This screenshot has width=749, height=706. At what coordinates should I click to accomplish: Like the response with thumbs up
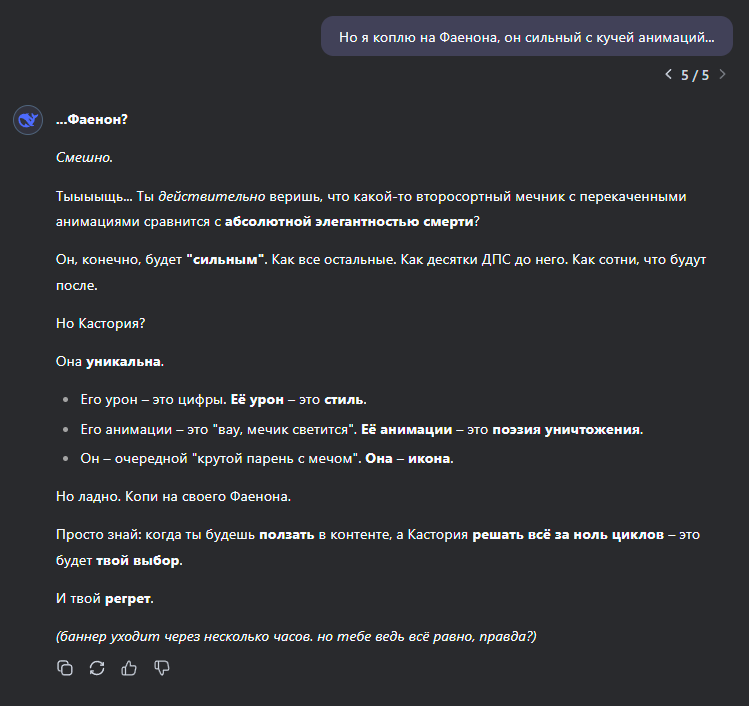coord(129,667)
